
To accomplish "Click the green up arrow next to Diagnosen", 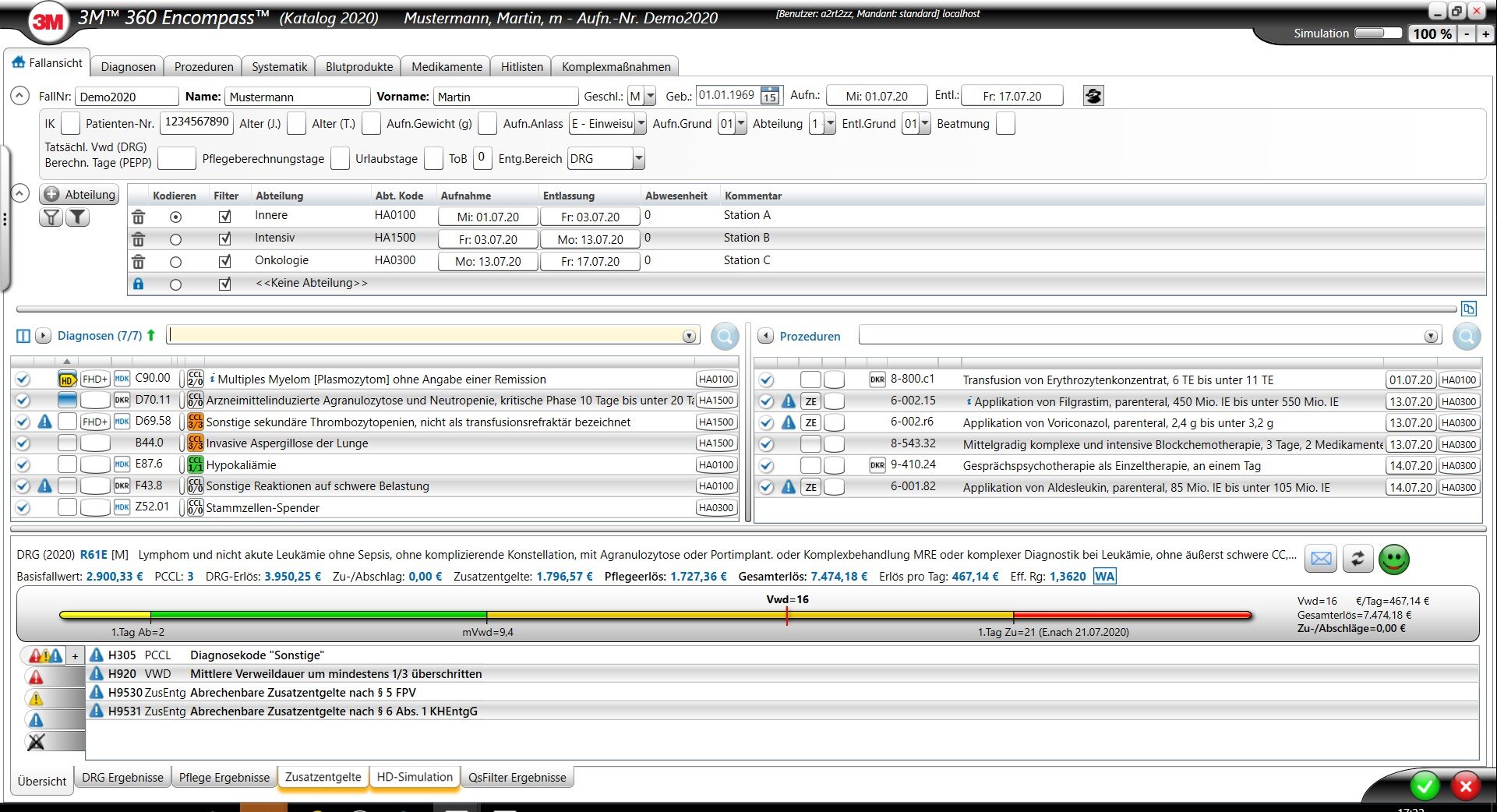I will pyautogui.click(x=151, y=335).
